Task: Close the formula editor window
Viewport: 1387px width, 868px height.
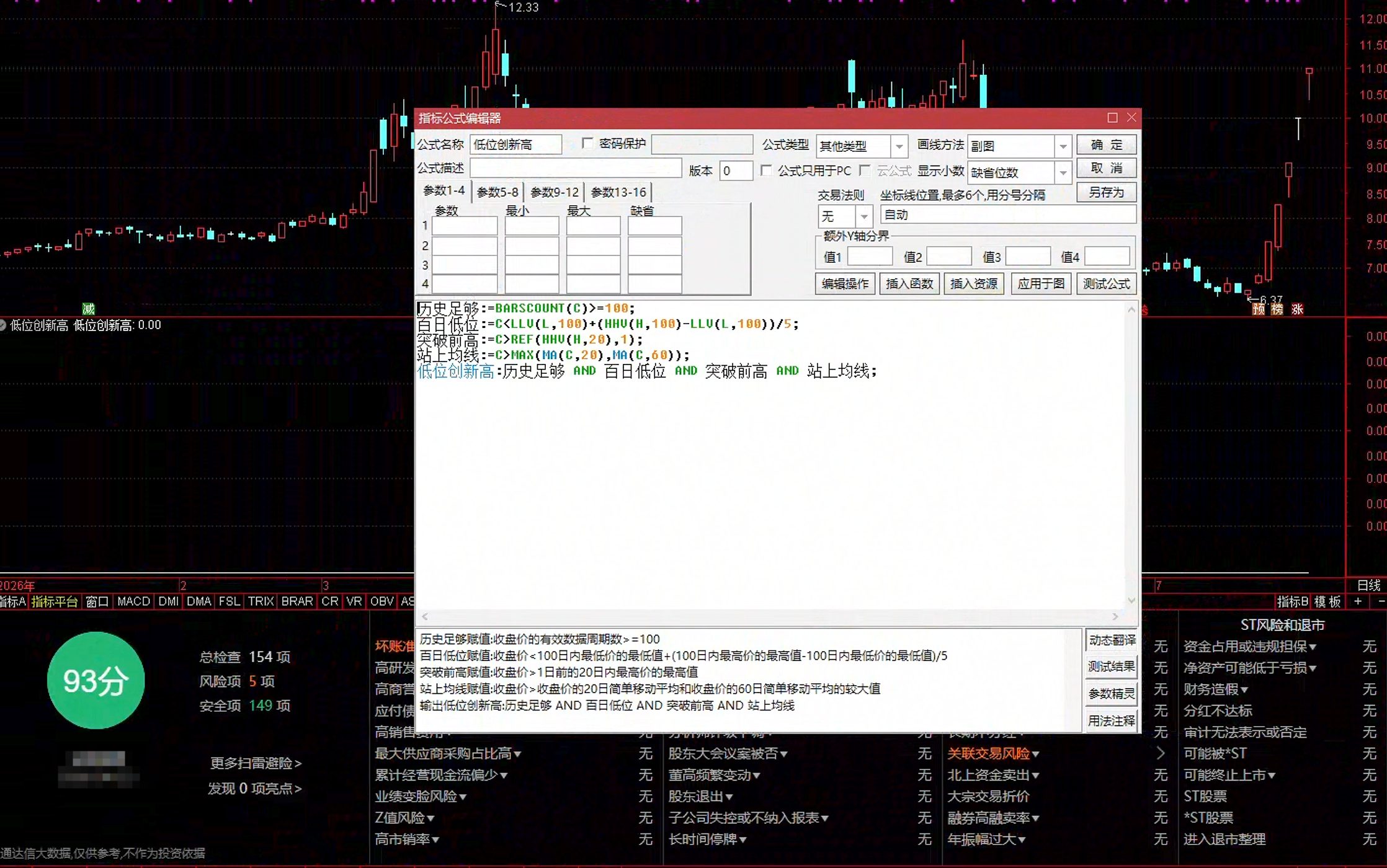Action: 1131,118
